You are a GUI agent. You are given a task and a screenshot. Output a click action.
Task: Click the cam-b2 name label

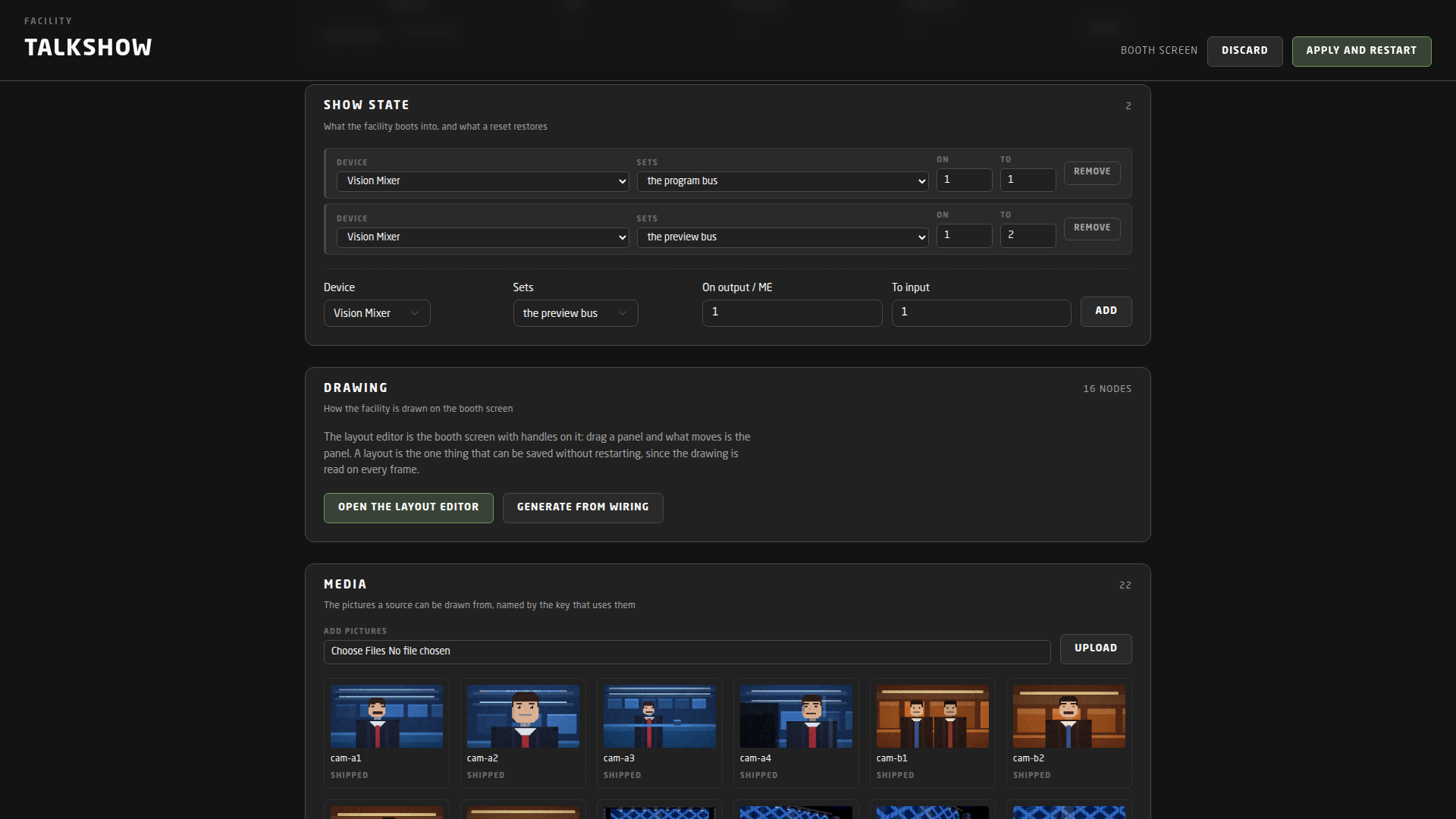pos(1028,758)
